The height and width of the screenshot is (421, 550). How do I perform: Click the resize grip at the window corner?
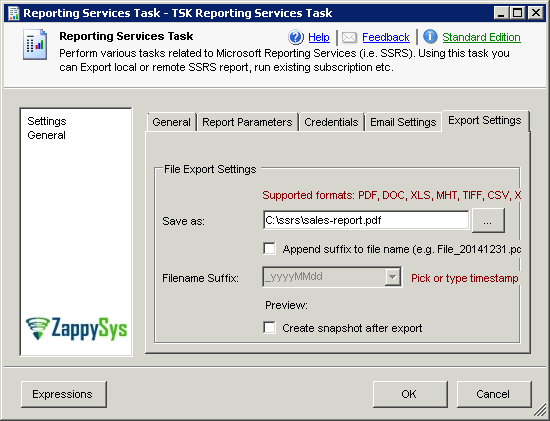pyautogui.click(x=541, y=411)
